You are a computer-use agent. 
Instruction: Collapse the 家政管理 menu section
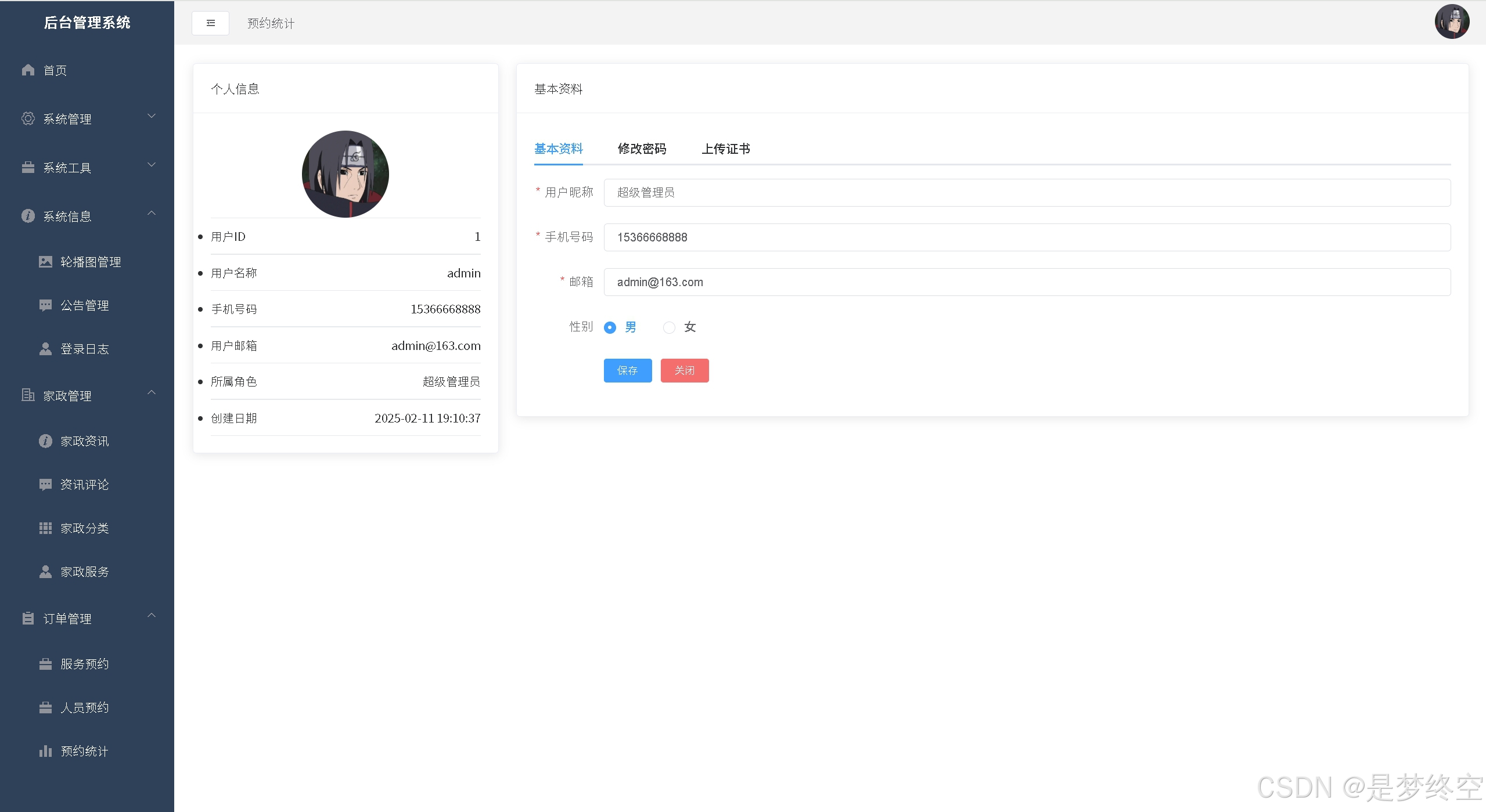click(152, 393)
